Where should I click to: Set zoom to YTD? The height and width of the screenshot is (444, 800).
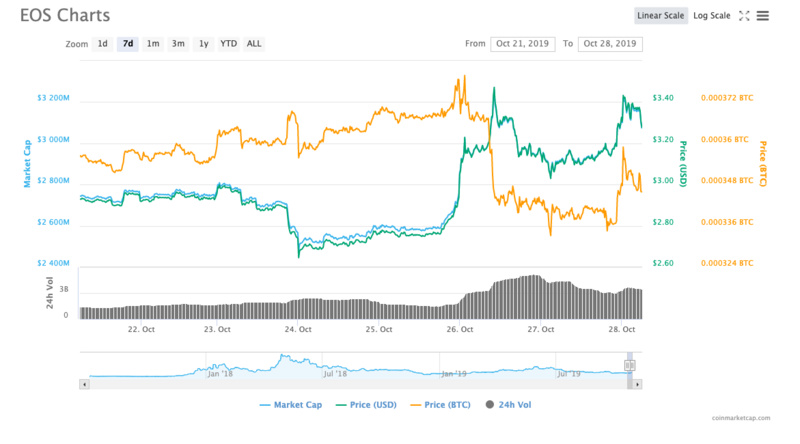[228, 44]
